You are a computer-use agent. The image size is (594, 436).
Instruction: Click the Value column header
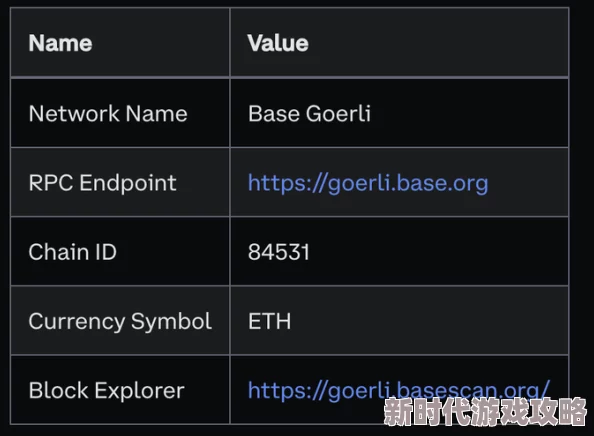coord(399,42)
